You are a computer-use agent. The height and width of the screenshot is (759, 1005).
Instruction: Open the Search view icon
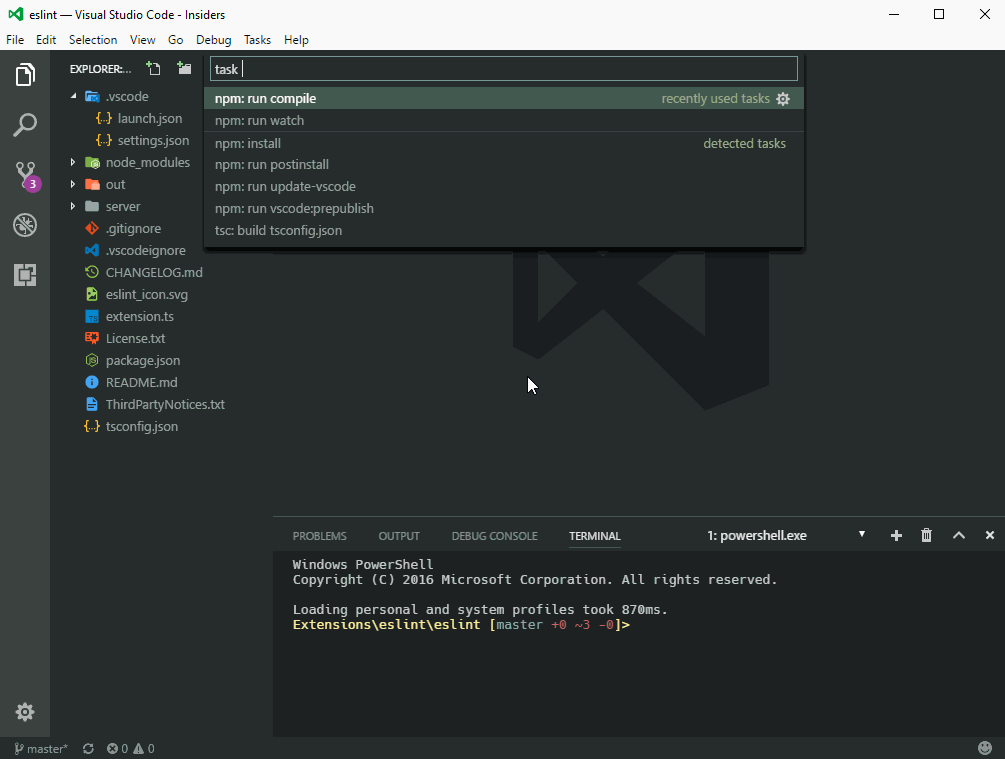click(25, 125)
